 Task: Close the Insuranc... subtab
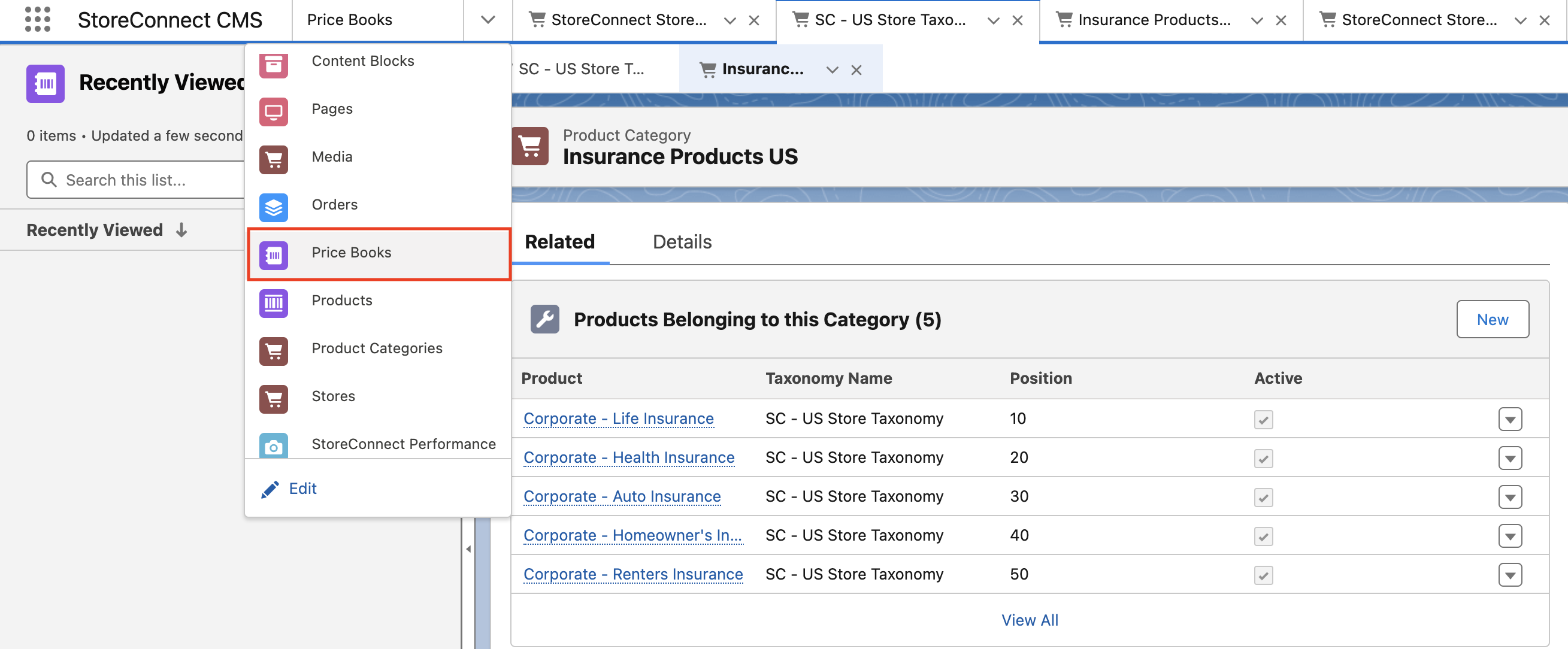click(856, 70)
